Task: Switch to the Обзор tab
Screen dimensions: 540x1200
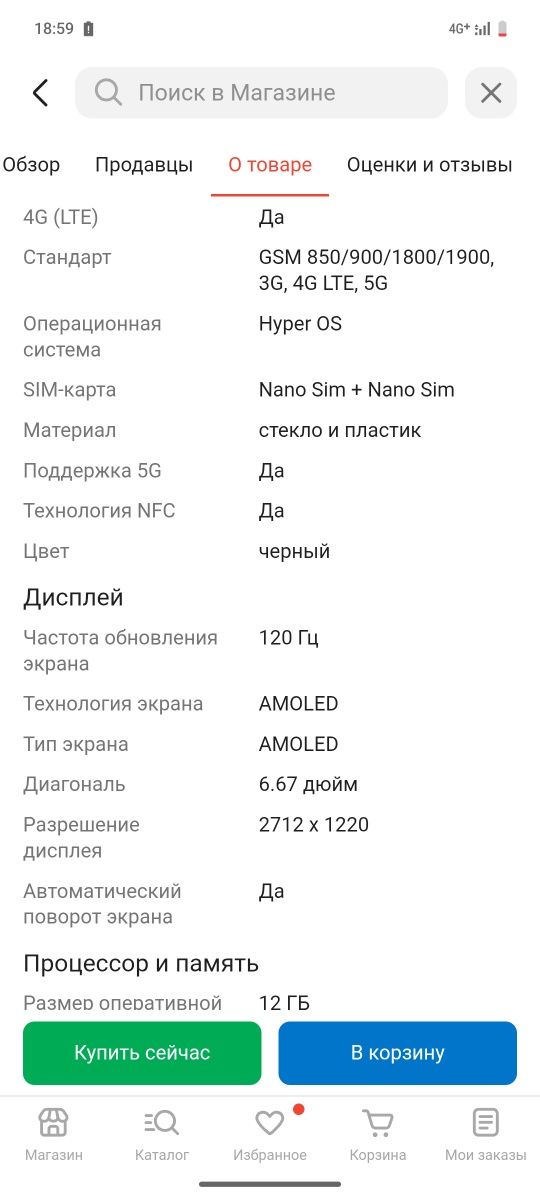Action: (x=31, y=165)
